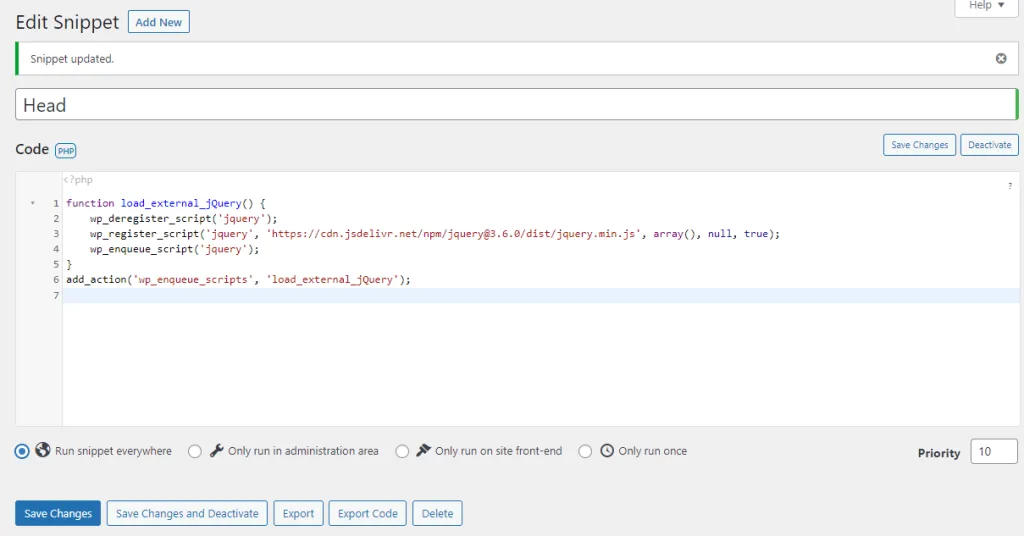
Task: Open the Help dropdown tab
Action: tap(986, 6)
